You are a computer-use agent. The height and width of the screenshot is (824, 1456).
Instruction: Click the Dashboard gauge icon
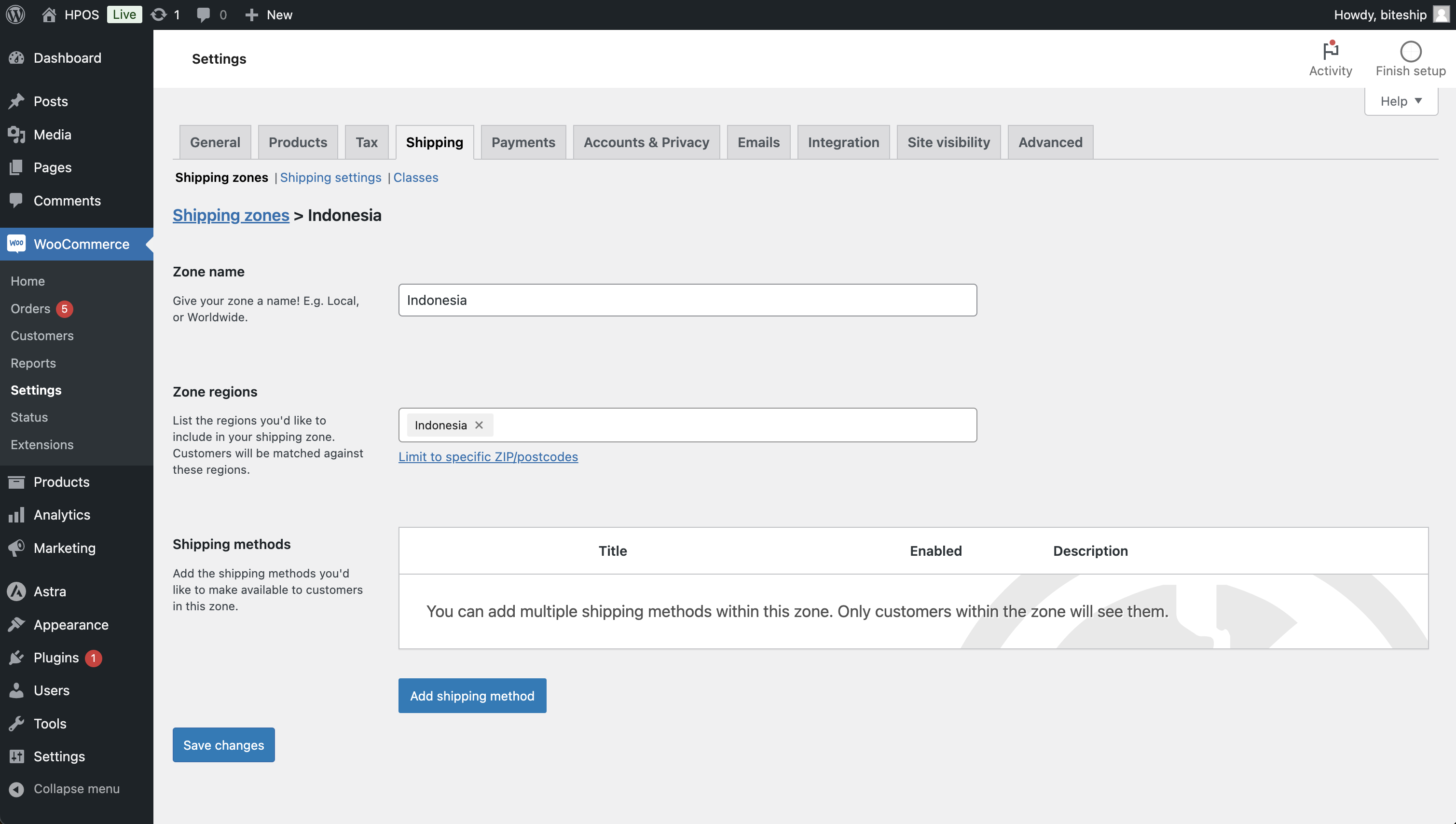click(x=16, y=58)
